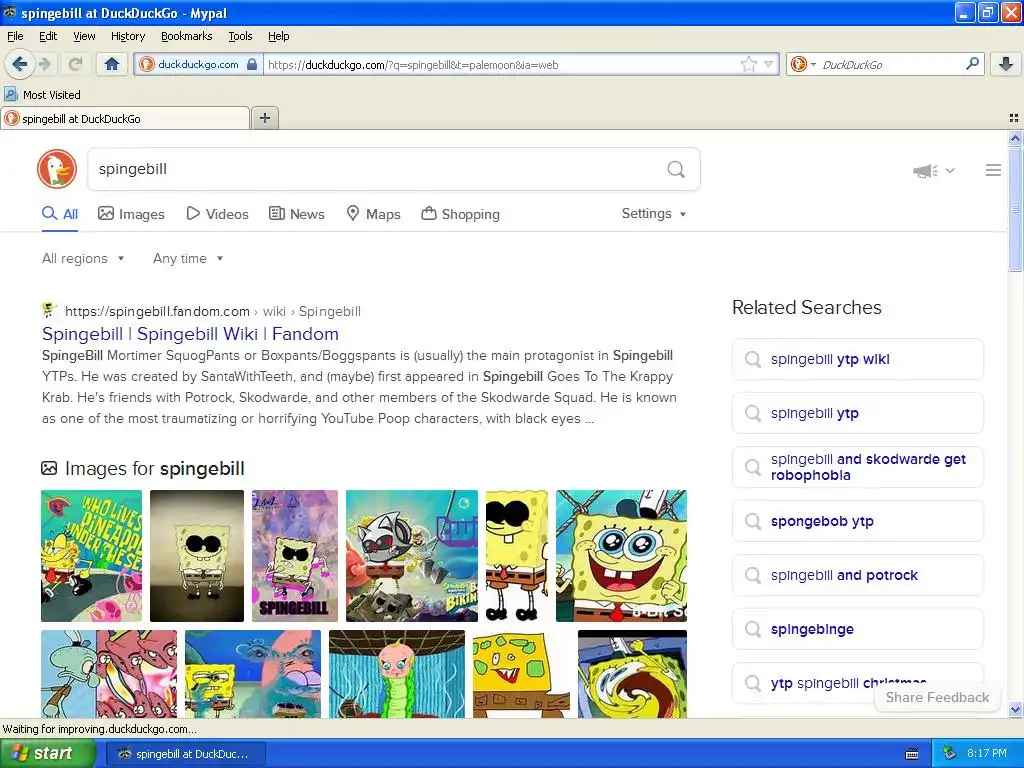Switch to the Images results tab

(131, 214)
